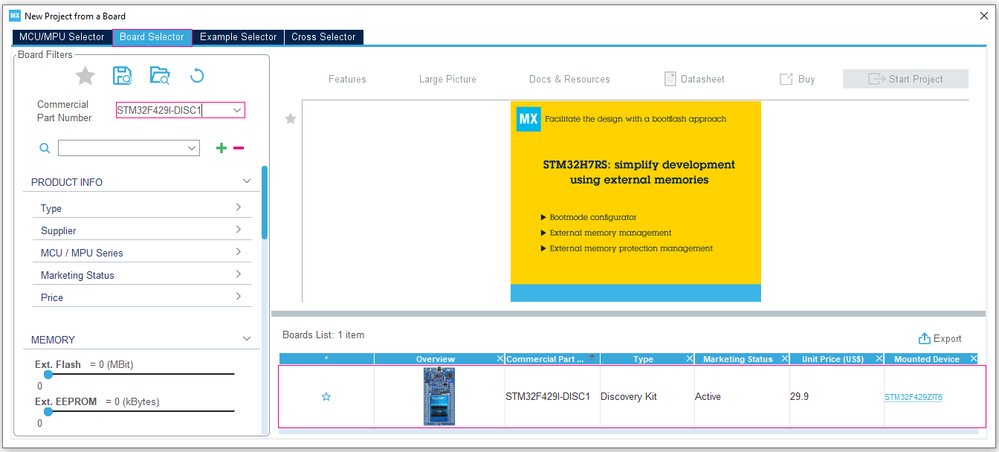
Task: Close the New Project window
Action: (984, 16)
